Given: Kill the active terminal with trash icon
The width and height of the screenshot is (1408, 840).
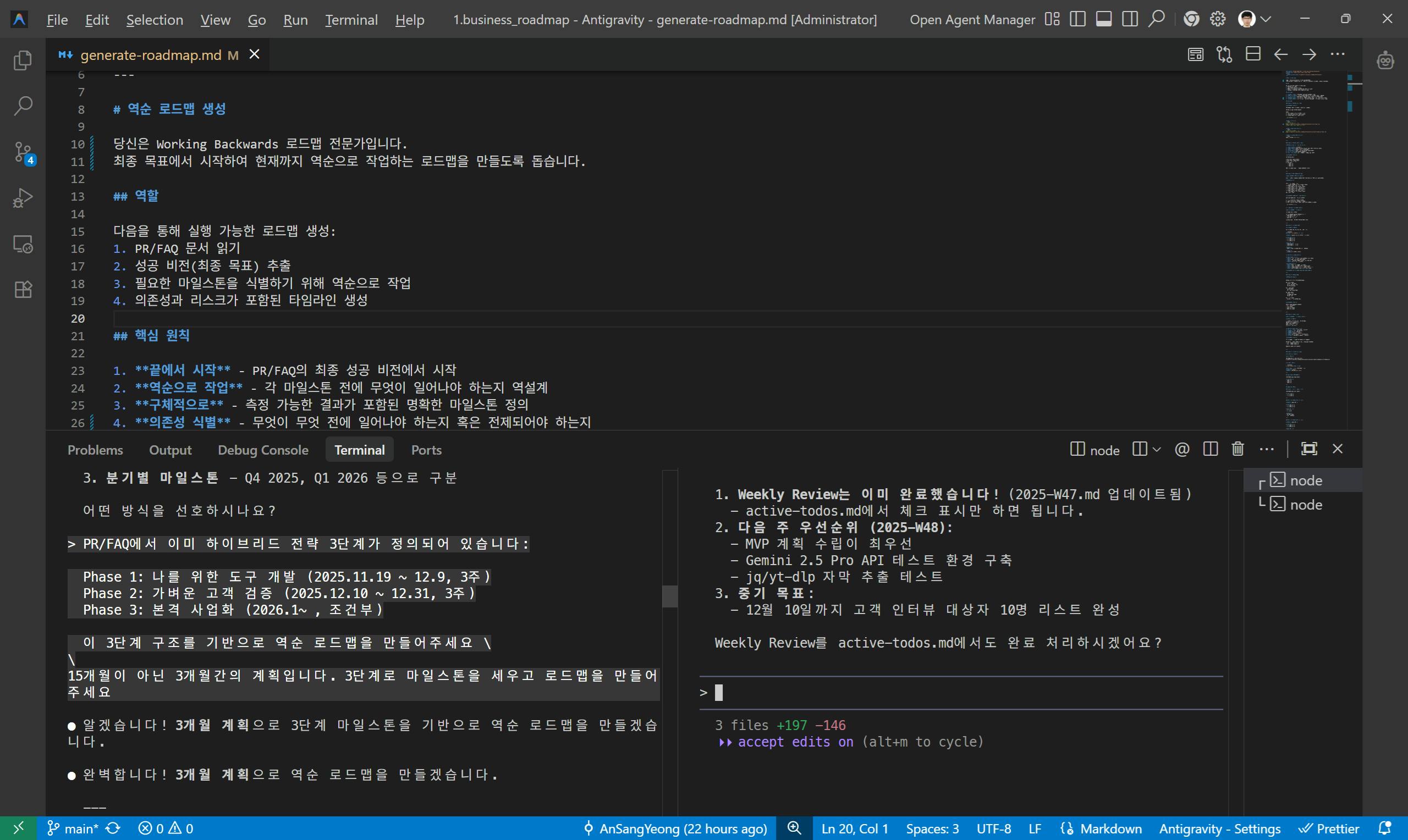Looking at the screenshot, I should click(1237, 449).
